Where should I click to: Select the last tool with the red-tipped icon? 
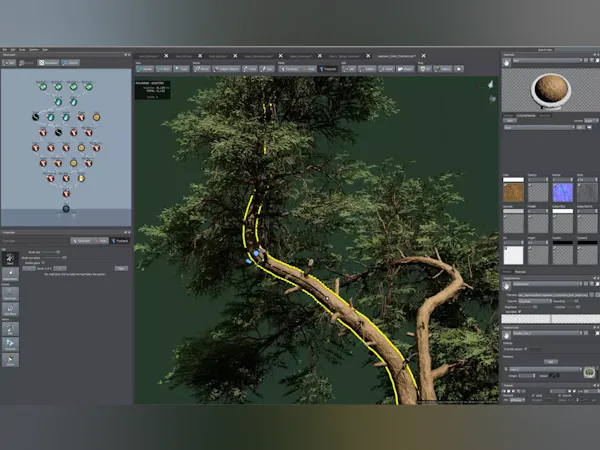click(x=10, y=360)
